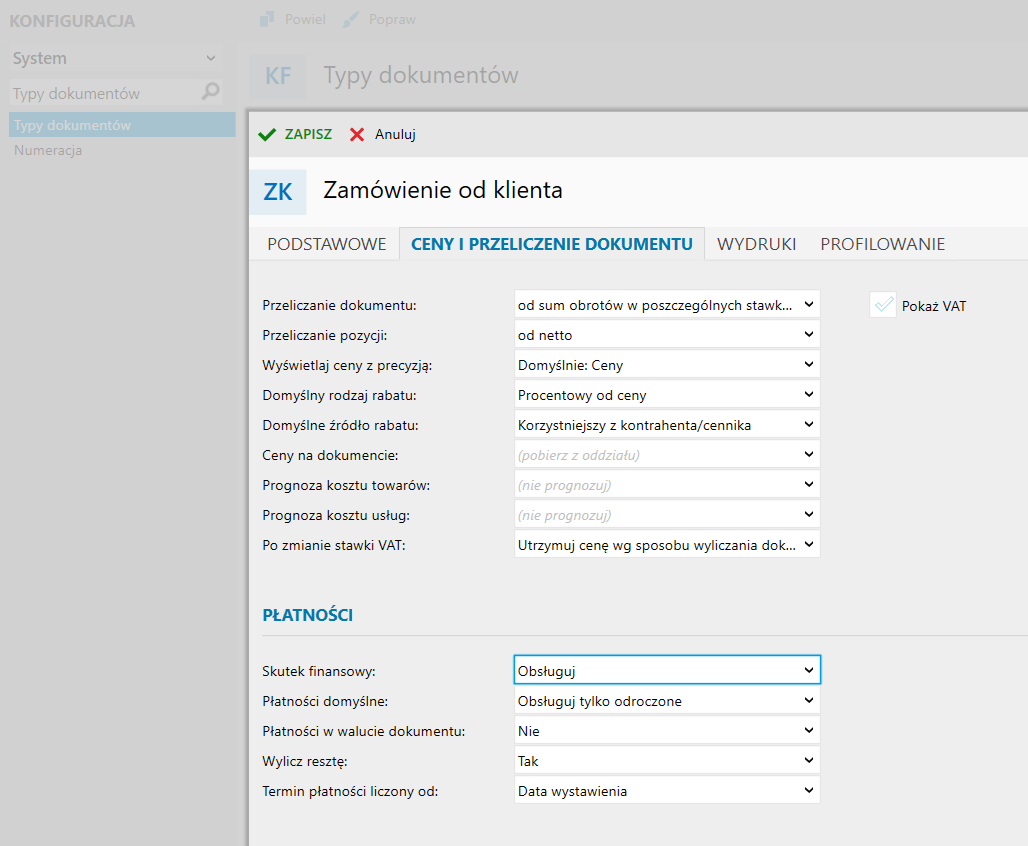
Task: Click the Typy dokumentów search field
Action: point(100,93)
